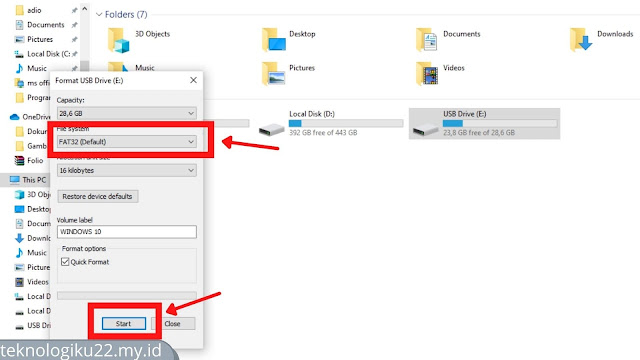
Task: Click Start to format the drive
Action: tap(124, 324)
